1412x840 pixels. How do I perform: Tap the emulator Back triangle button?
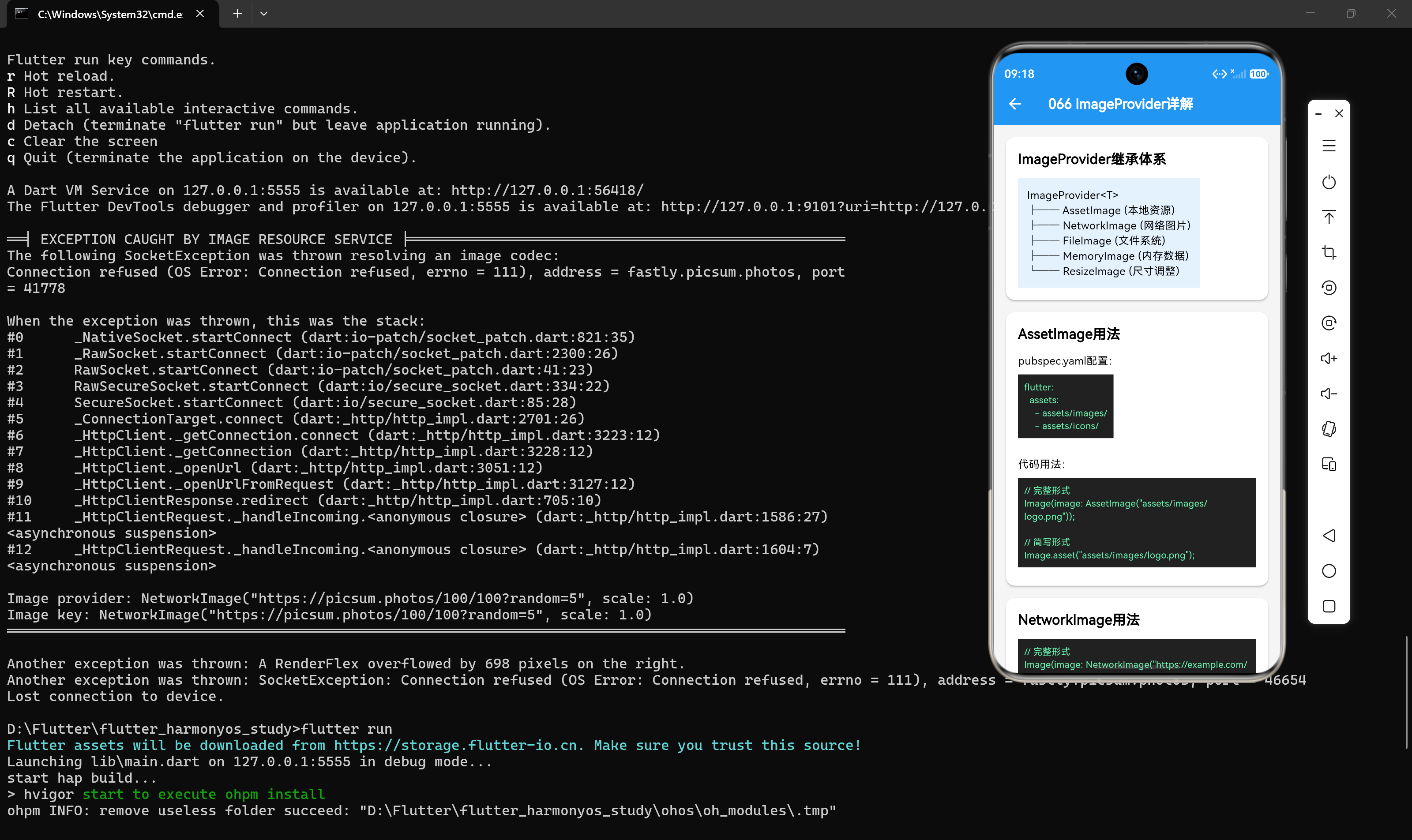tap(1329, 536)
